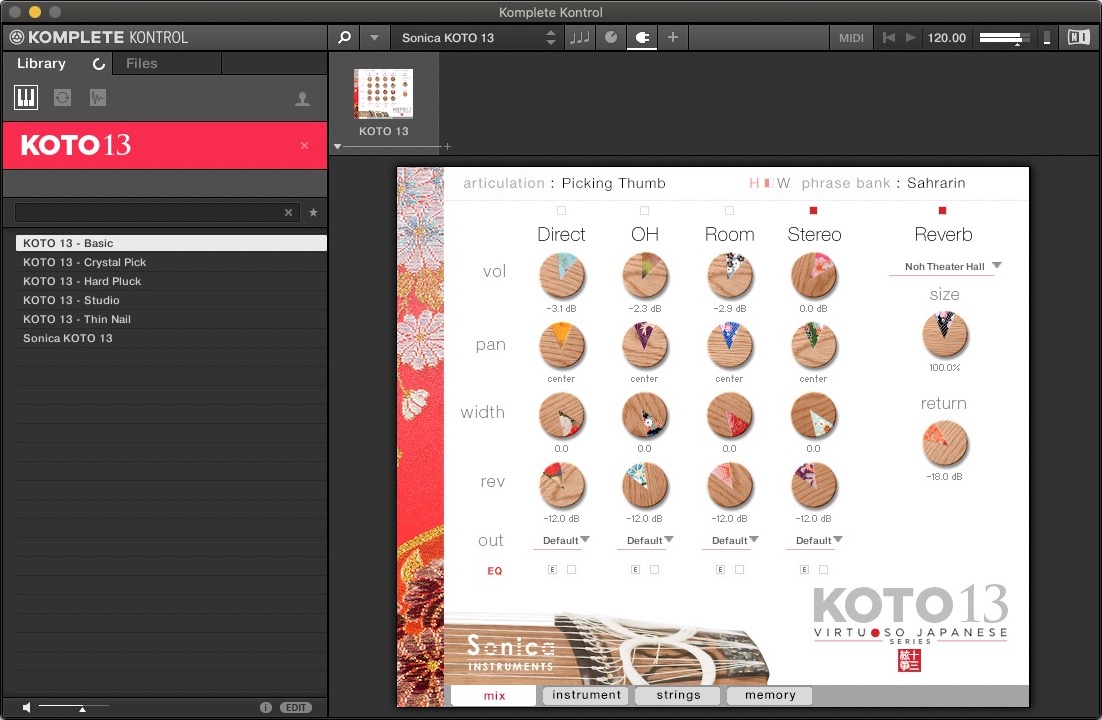This screenshot has width=1102, height=720.
Task: Open the Files tab in the browser
Action: click(141, 63)
